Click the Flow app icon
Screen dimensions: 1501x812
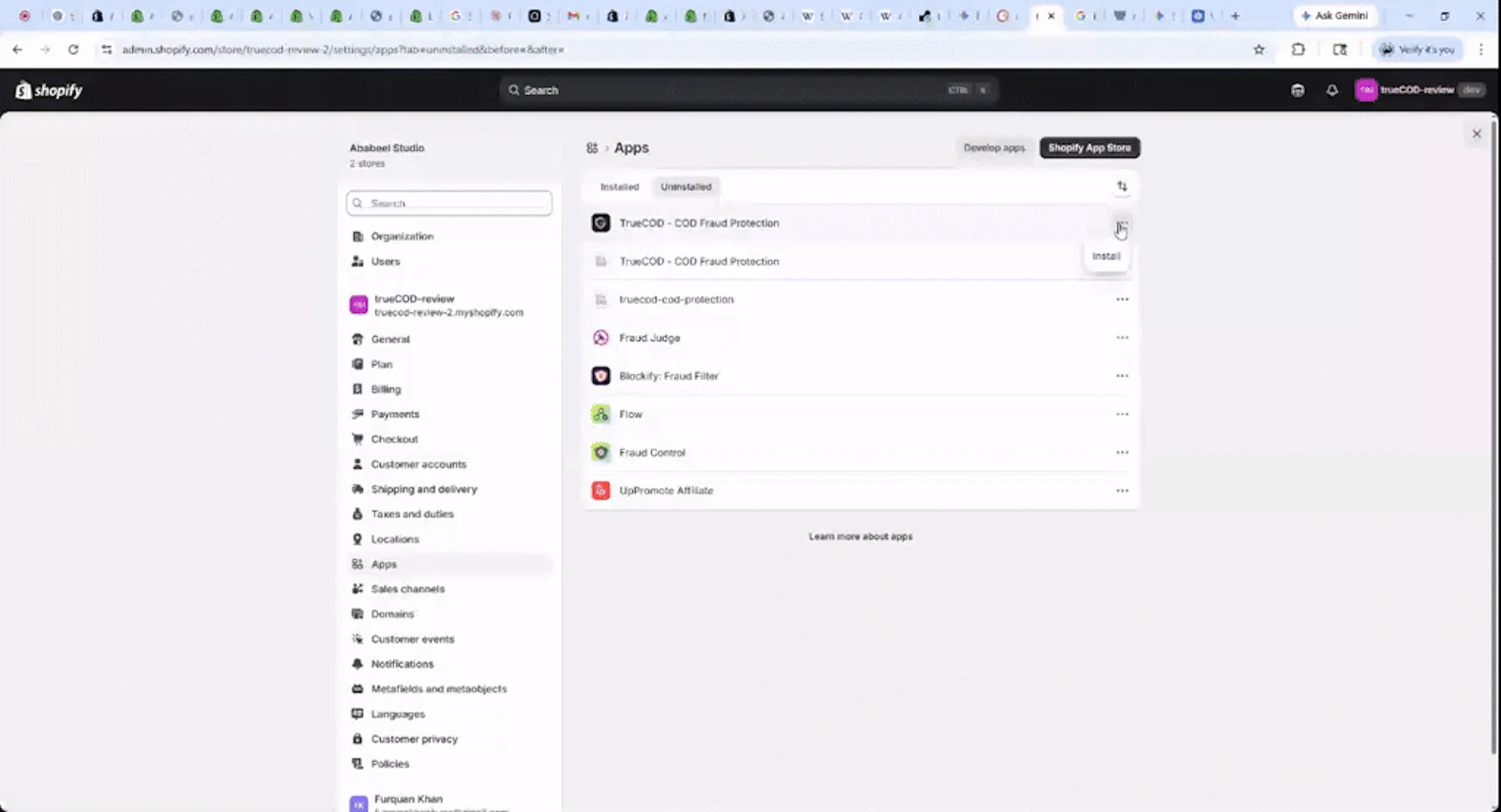point(600,414)
